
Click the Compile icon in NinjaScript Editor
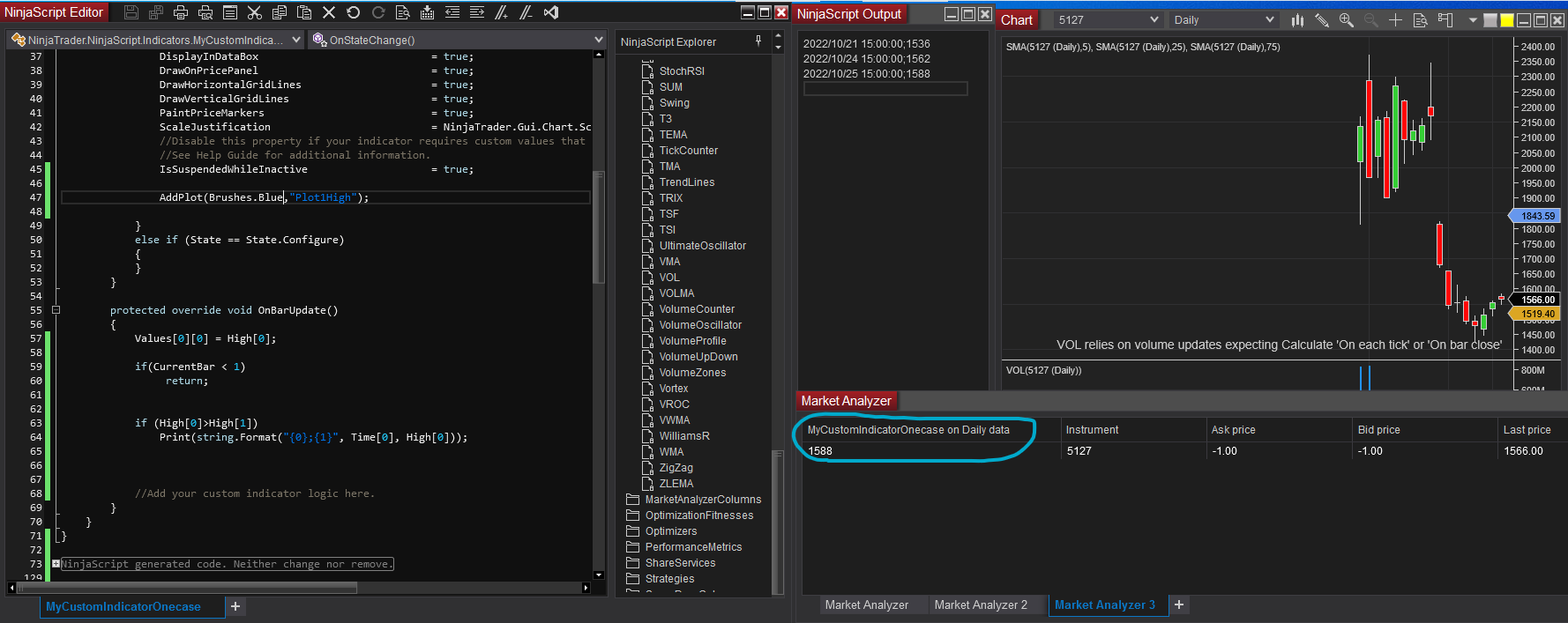[x=428, y=12]
